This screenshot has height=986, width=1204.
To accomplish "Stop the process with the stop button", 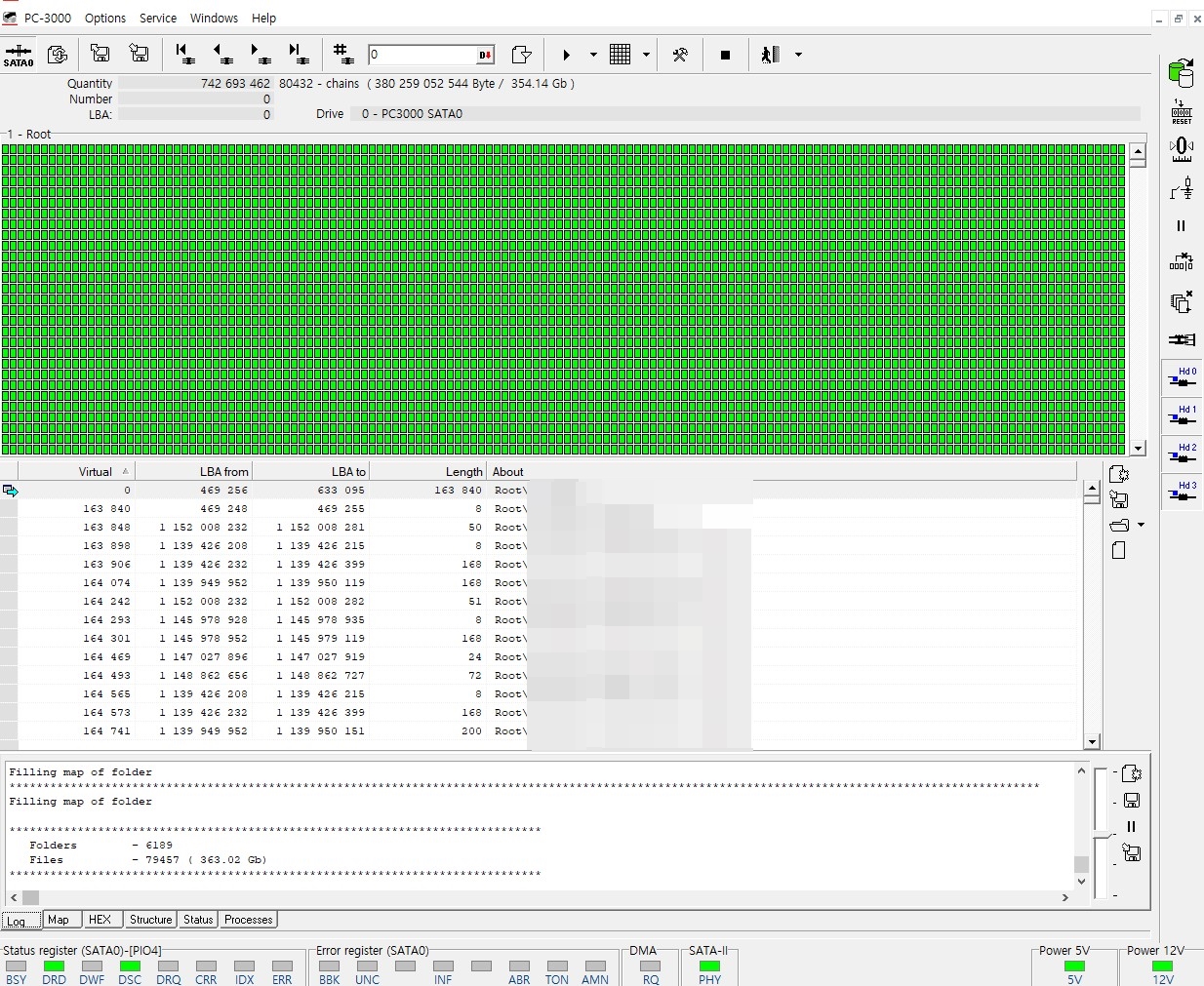I will [725, 55].
